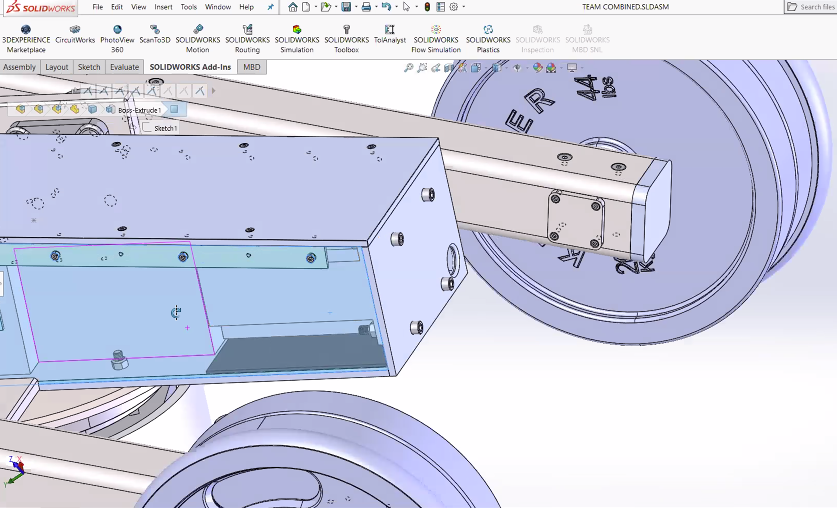Click the Search files input box
The image size is (837, 508).
pyautogui.click(x=817, y=7)
